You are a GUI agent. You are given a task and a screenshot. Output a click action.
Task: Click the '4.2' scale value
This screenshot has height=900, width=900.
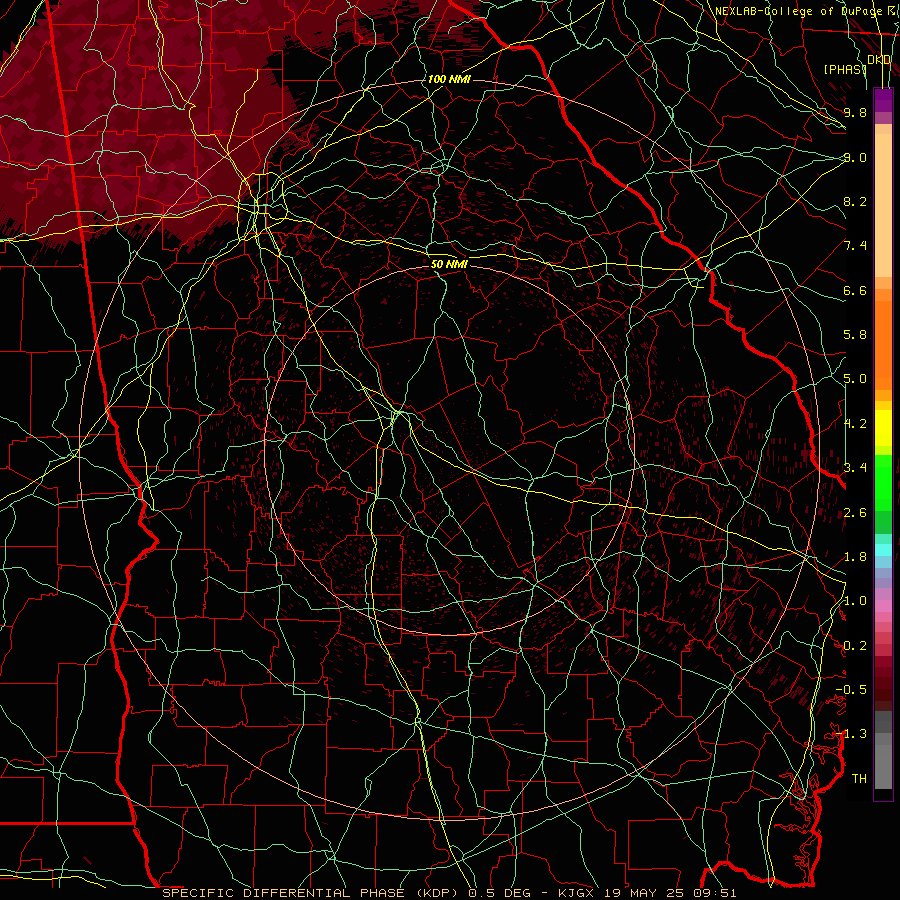pos(855,424)
